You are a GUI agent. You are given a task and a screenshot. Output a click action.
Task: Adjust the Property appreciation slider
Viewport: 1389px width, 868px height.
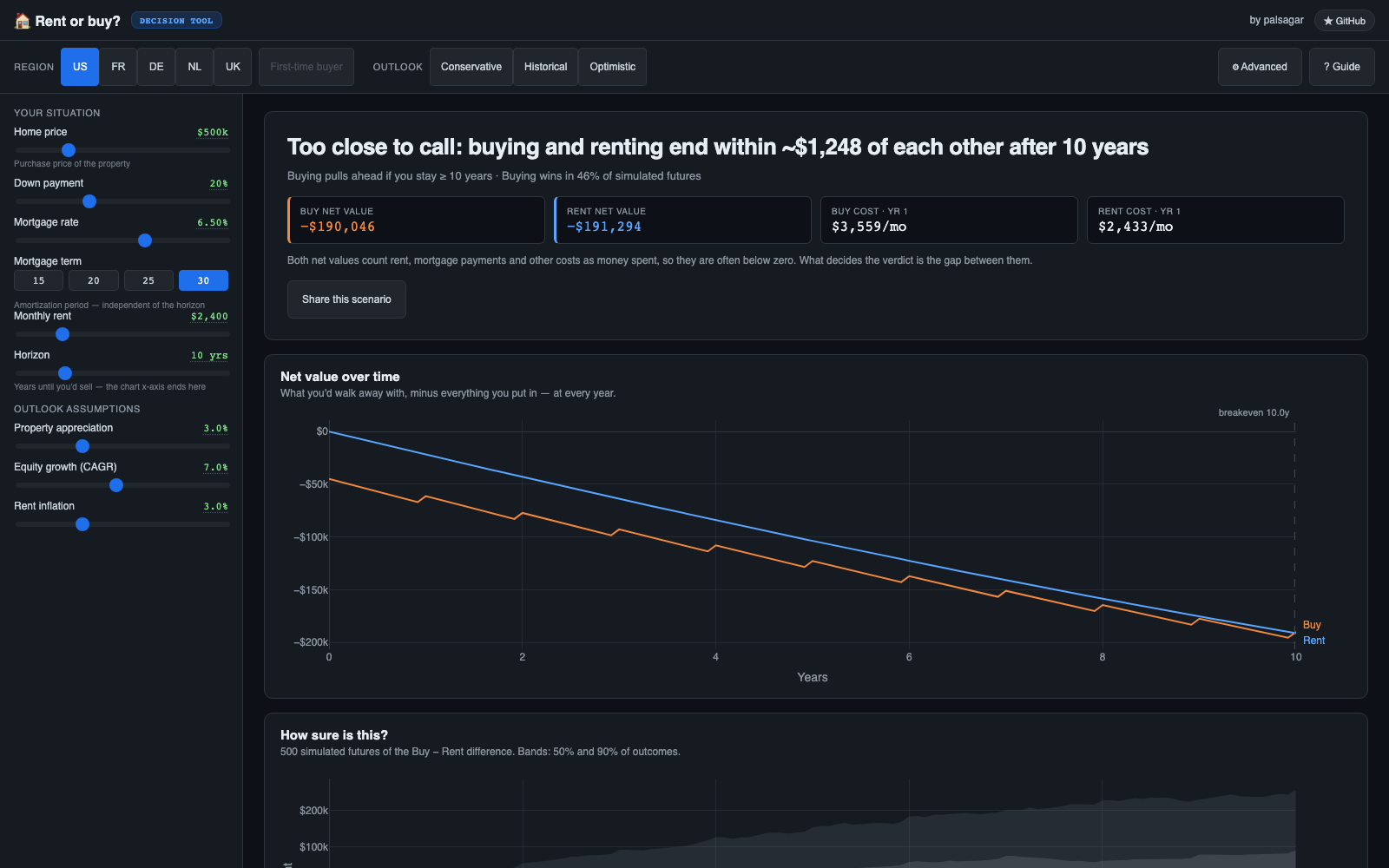click(122, 446)
